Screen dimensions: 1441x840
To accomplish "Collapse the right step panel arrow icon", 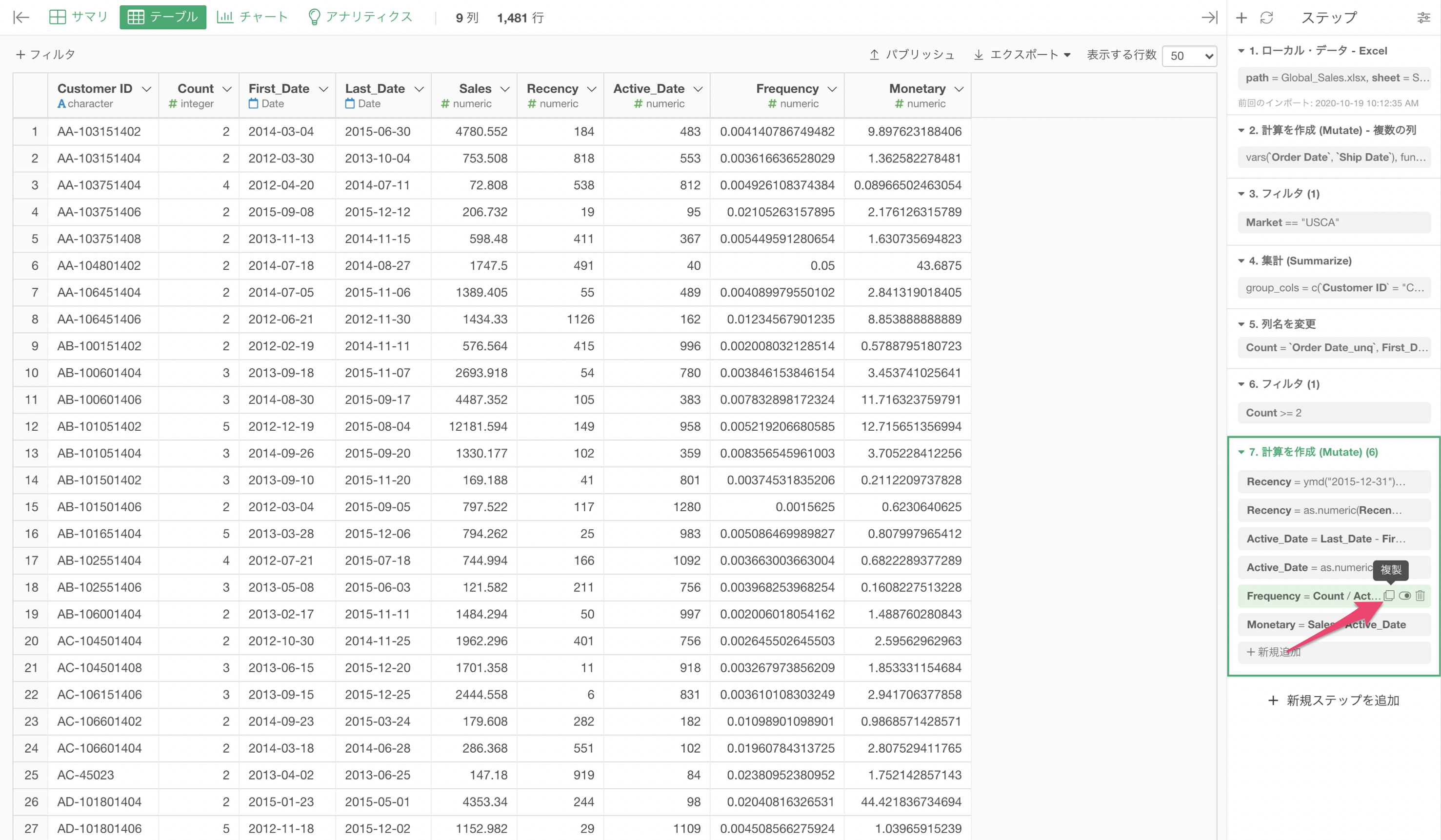I will (x=1209, y=17).
